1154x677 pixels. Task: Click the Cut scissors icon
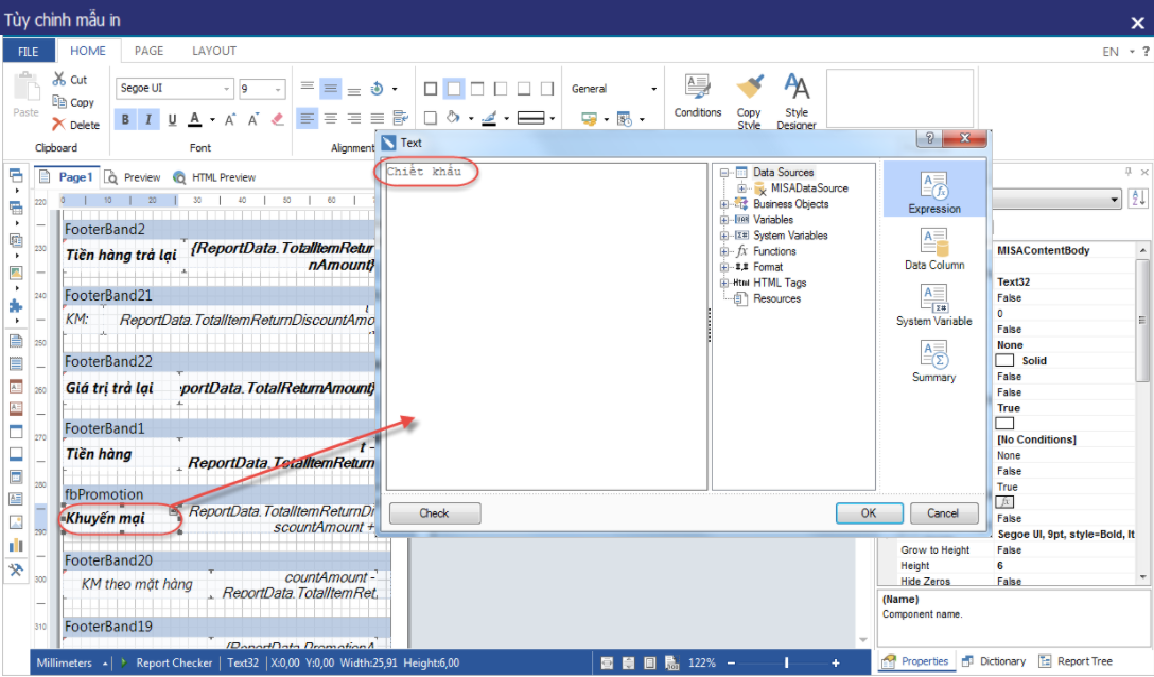(60, 79)
